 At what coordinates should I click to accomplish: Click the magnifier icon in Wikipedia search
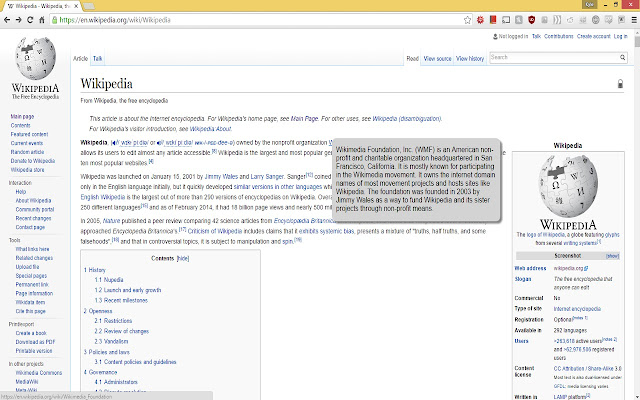pos(622,58)
